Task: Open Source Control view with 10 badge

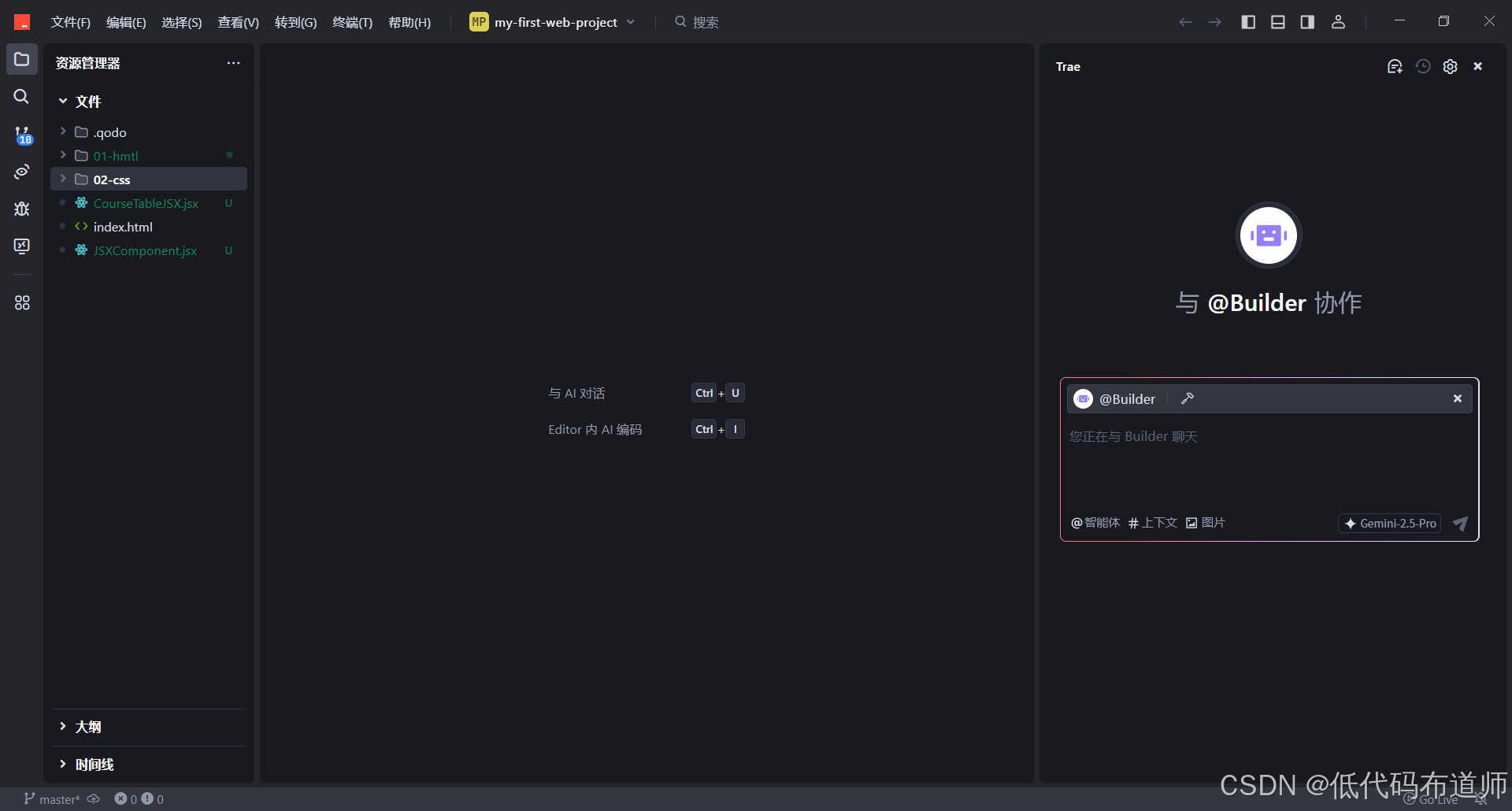Action: pyautogui.click(x=22, y=135)
